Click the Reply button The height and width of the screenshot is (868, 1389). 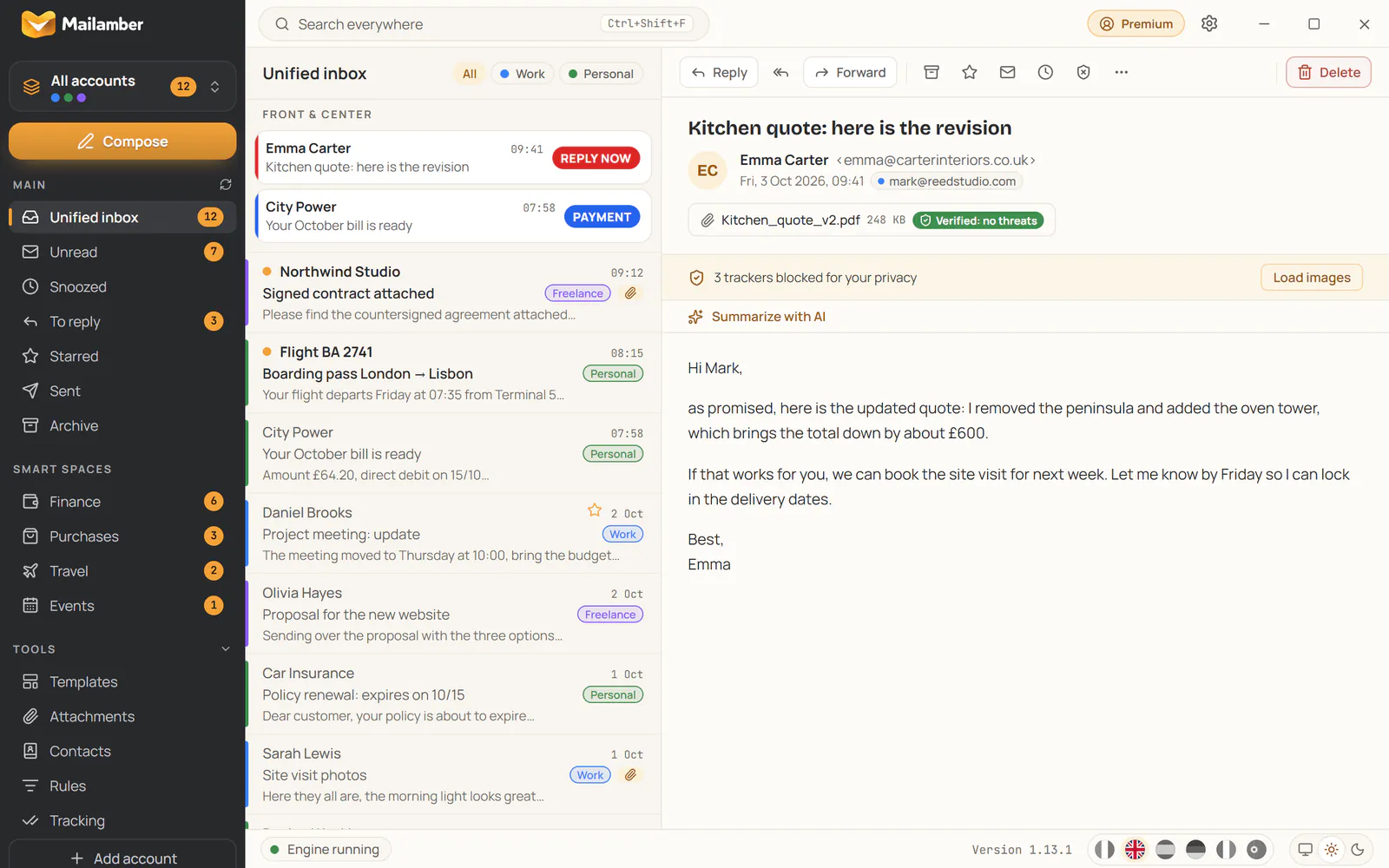719,73
